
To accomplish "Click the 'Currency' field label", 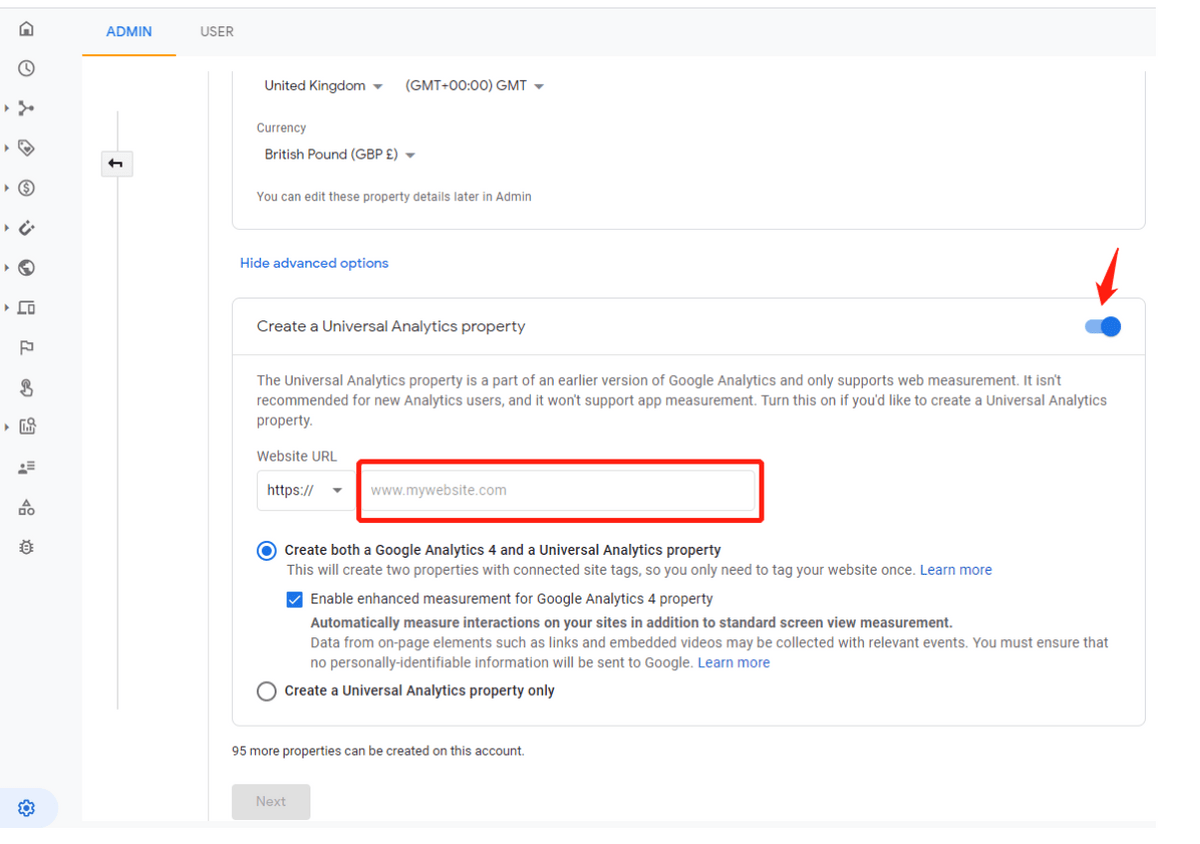I will 281,128.
